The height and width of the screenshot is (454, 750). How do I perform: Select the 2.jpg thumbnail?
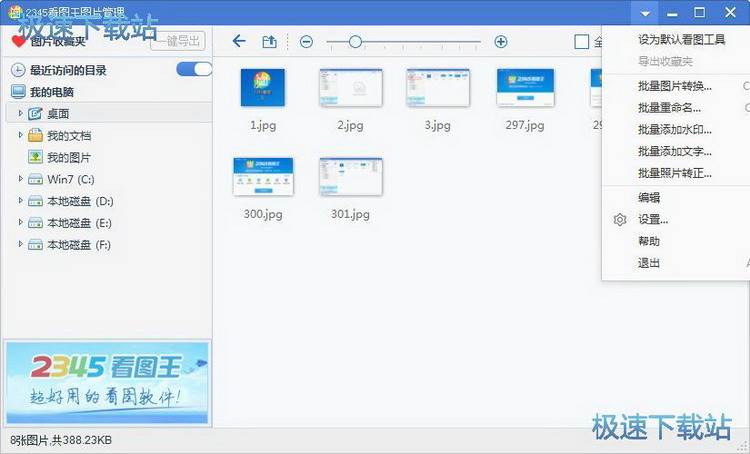click(x=351, y=88)
